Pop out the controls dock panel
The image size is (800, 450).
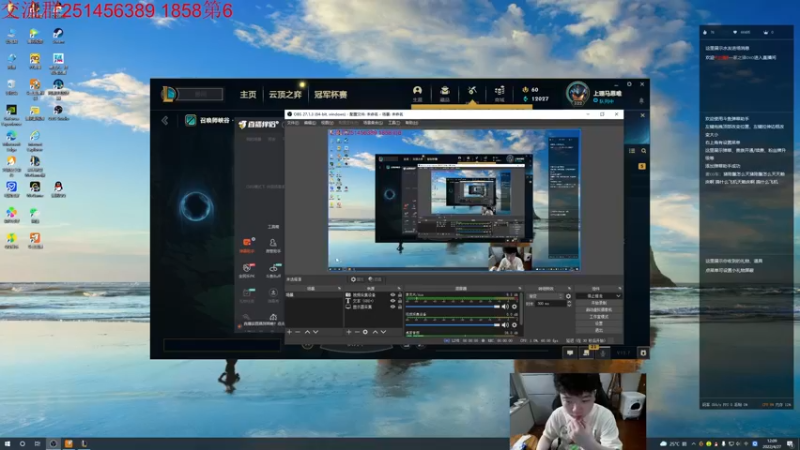click(x=620, y=289)
